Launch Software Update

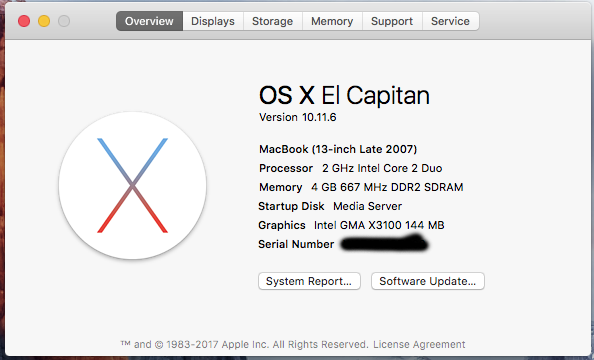pos(428,281)
